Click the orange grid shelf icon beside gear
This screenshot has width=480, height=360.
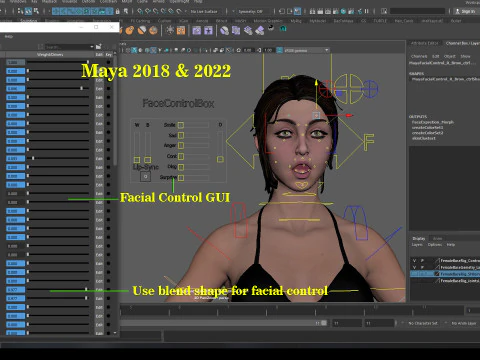coord(181,31)
